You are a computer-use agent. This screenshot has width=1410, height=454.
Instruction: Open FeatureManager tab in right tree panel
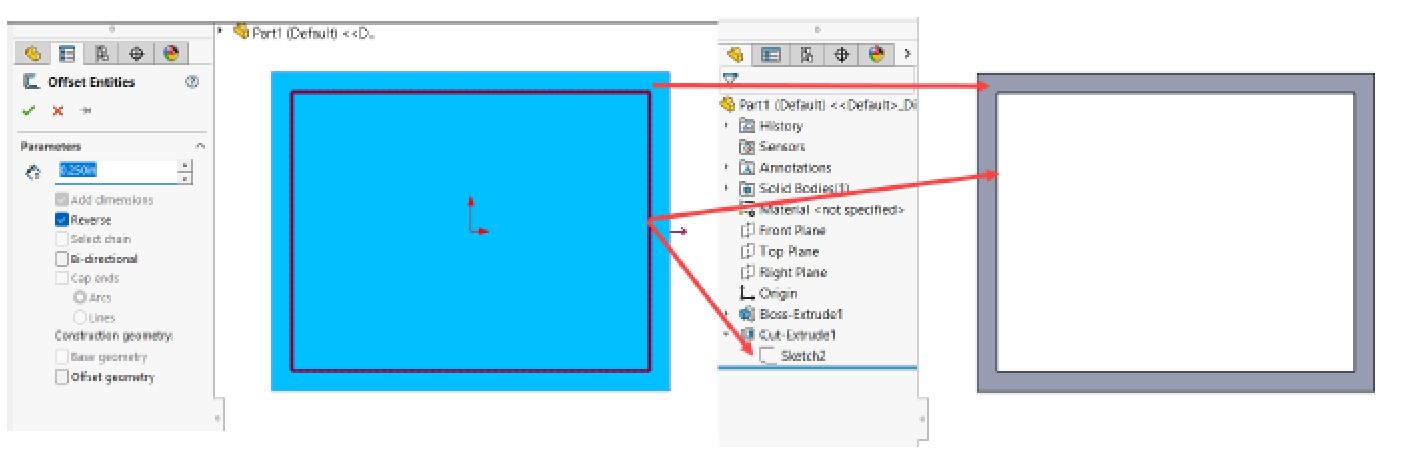click(735, 54)
